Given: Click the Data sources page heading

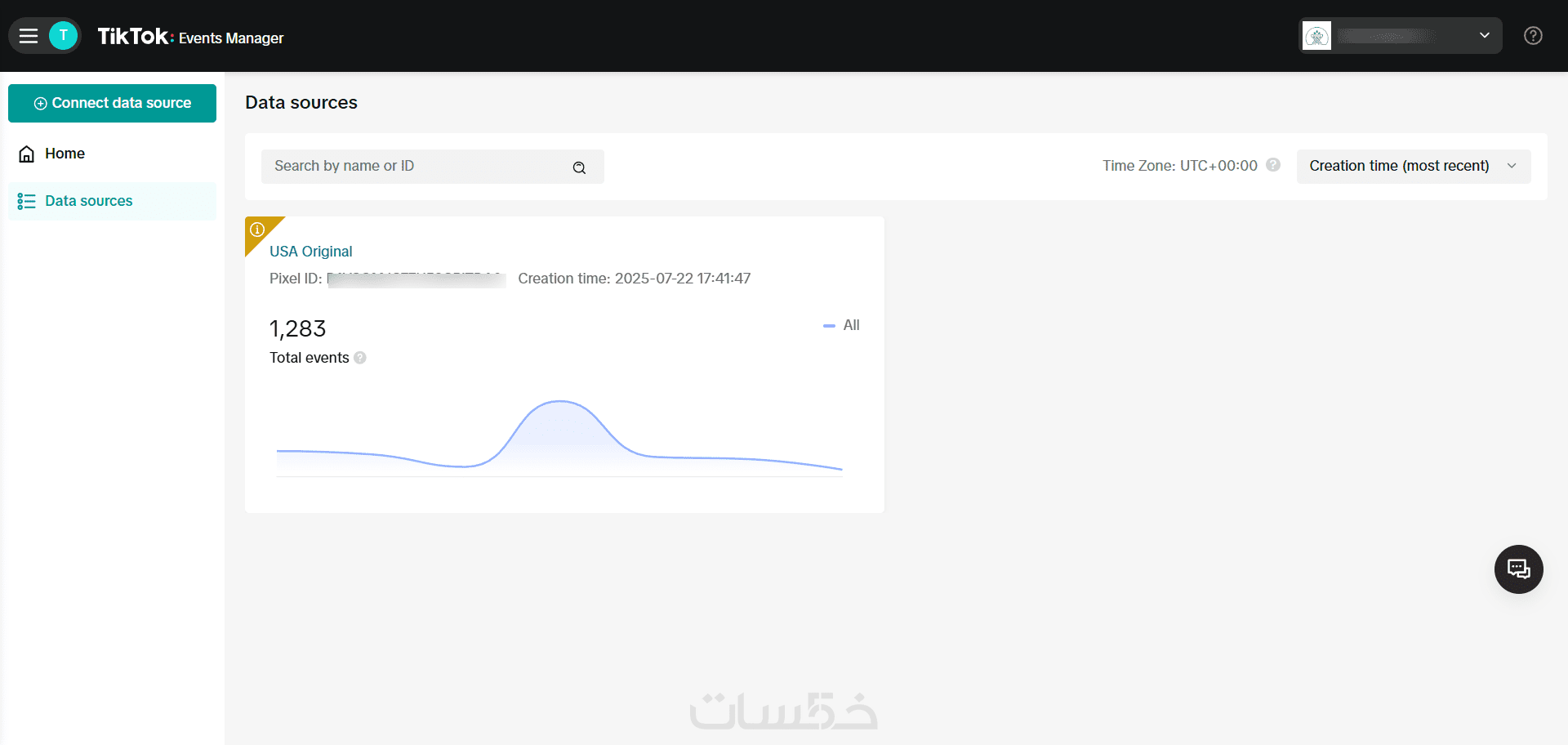Looking at the screenshot, I should click(301, 103).
